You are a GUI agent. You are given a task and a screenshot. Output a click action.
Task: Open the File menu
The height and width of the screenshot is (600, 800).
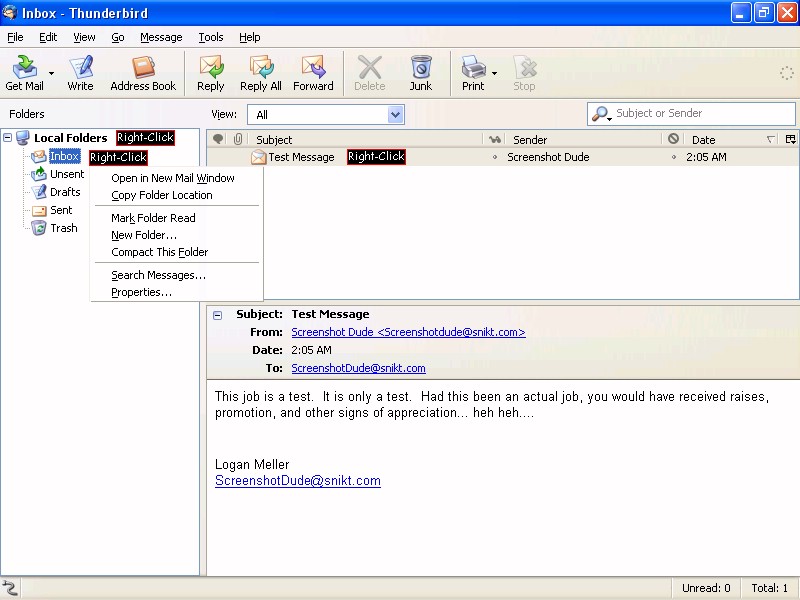15,37
